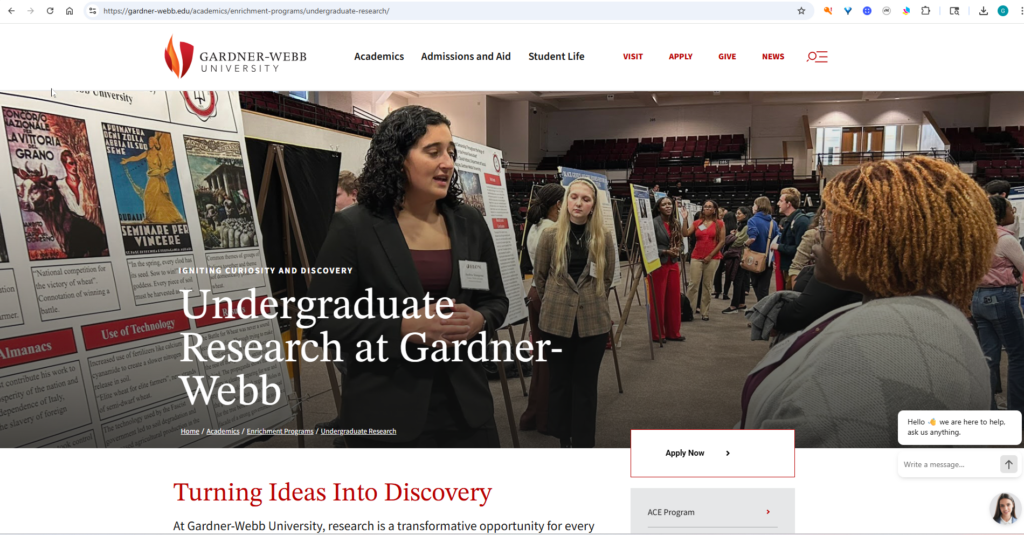Click the ACE Program red chevron
This screenshot has height=535, width=1024.
[x=768, y=512]
